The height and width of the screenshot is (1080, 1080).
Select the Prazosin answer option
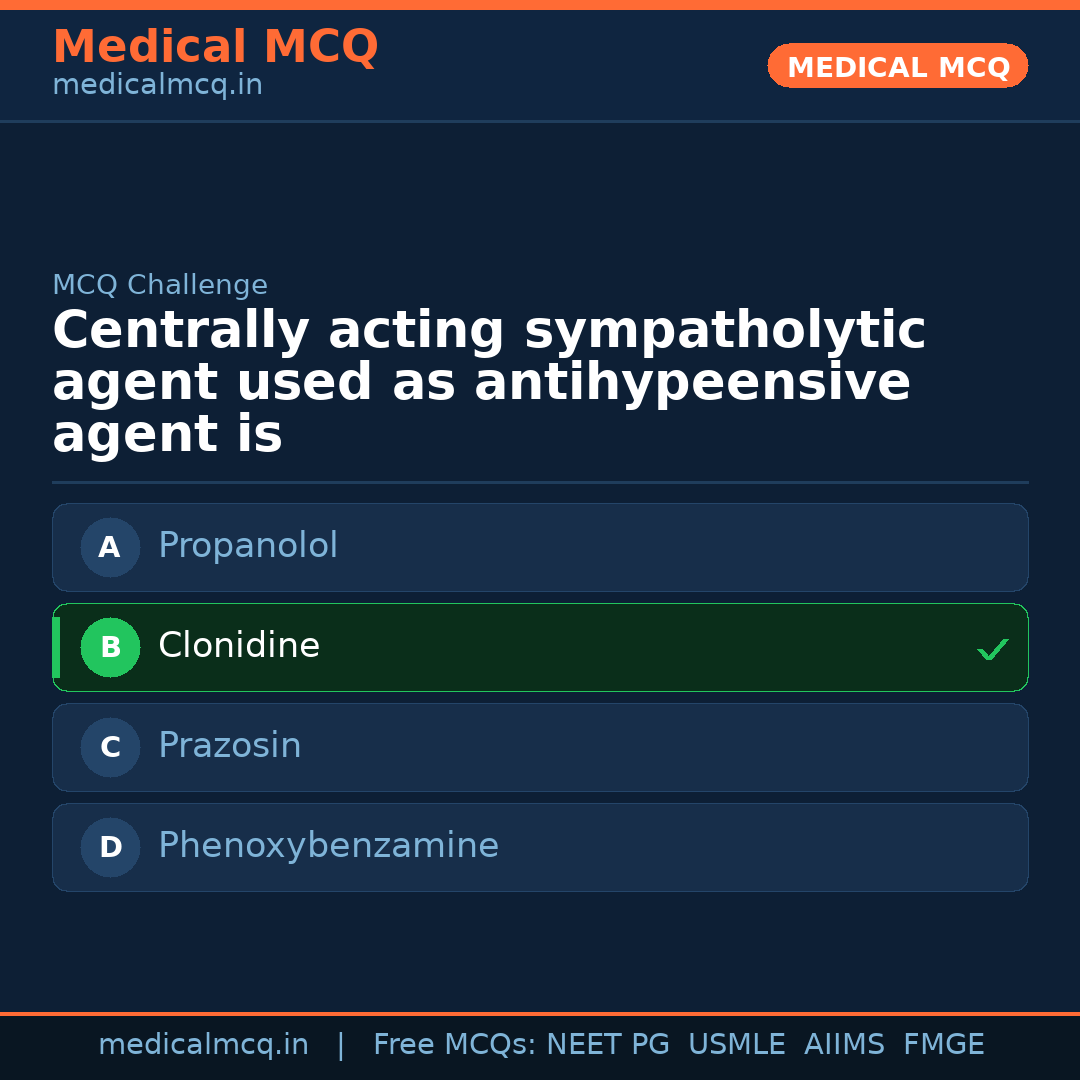click(540, 747)
